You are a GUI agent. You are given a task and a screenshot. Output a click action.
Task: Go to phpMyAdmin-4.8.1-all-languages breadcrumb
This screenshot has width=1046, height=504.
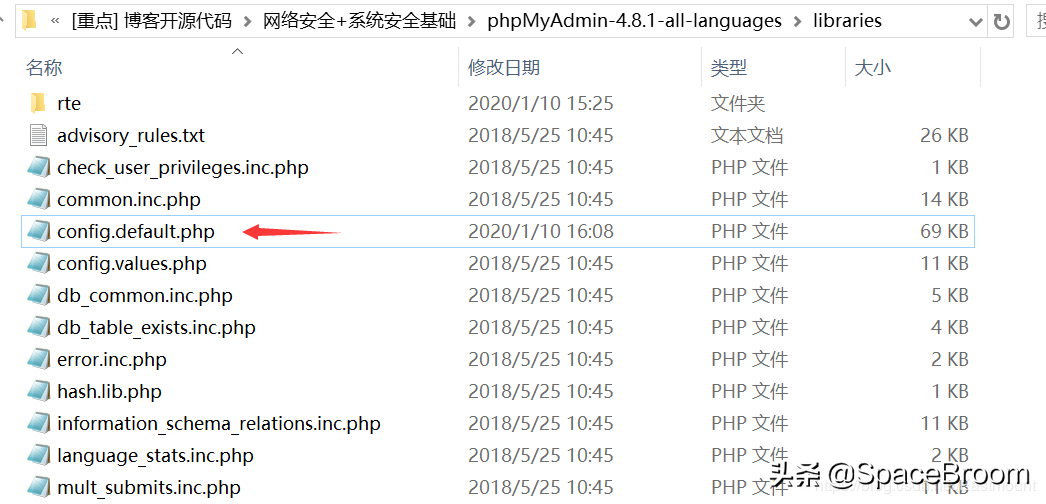(x=634, y=21)
